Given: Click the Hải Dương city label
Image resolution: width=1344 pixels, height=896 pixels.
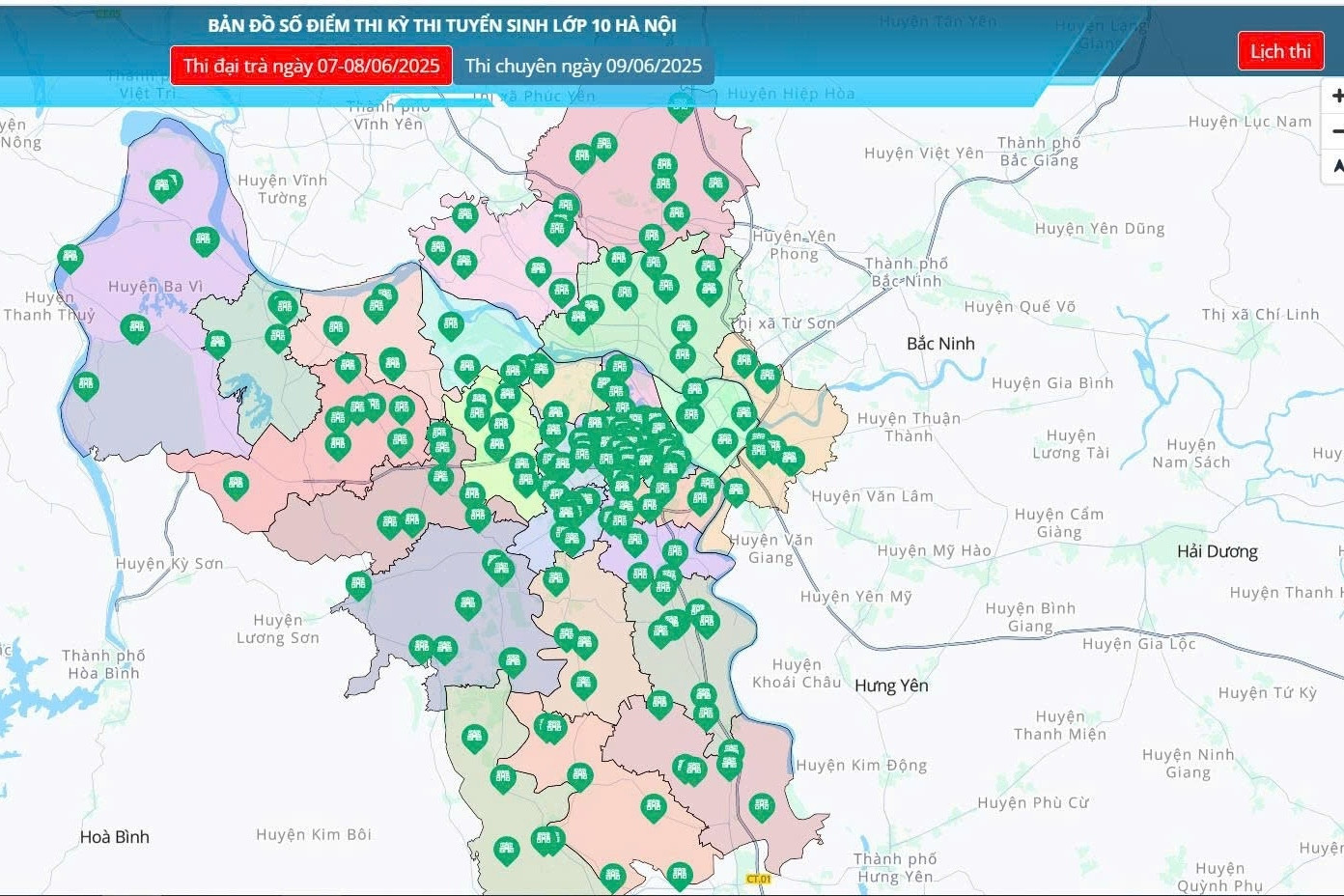Looking at the screenshot, I should (x=1217, y=551).
